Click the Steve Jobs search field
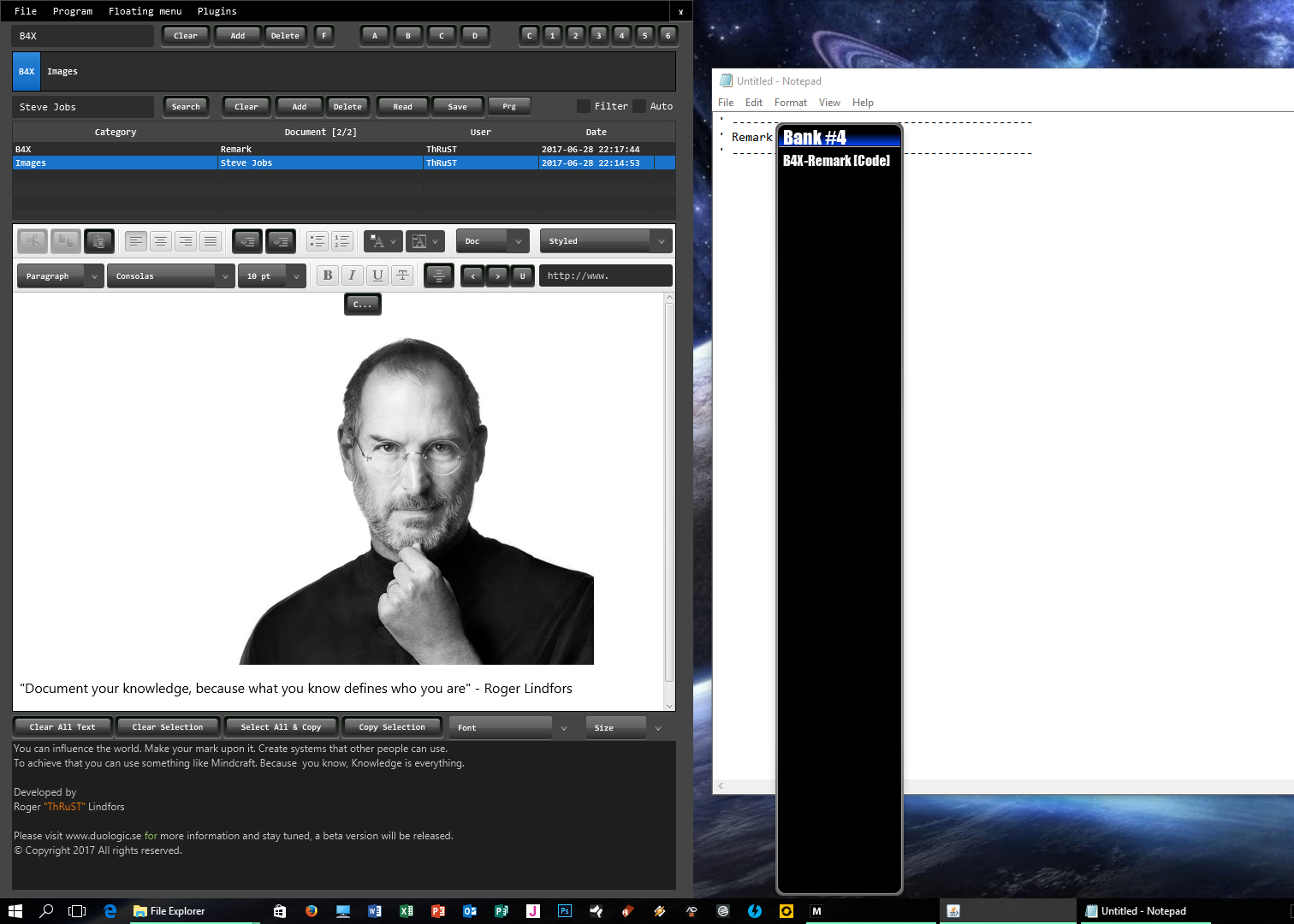 click(x=84, y=107)
